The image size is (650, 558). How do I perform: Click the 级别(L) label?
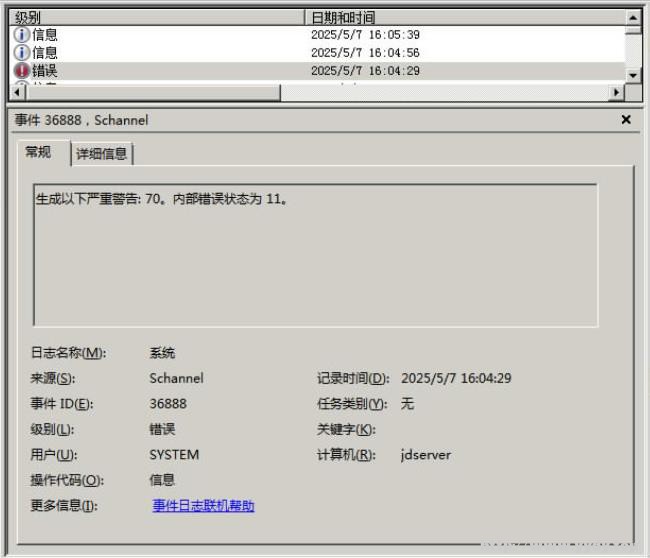(x=52, y=429)
